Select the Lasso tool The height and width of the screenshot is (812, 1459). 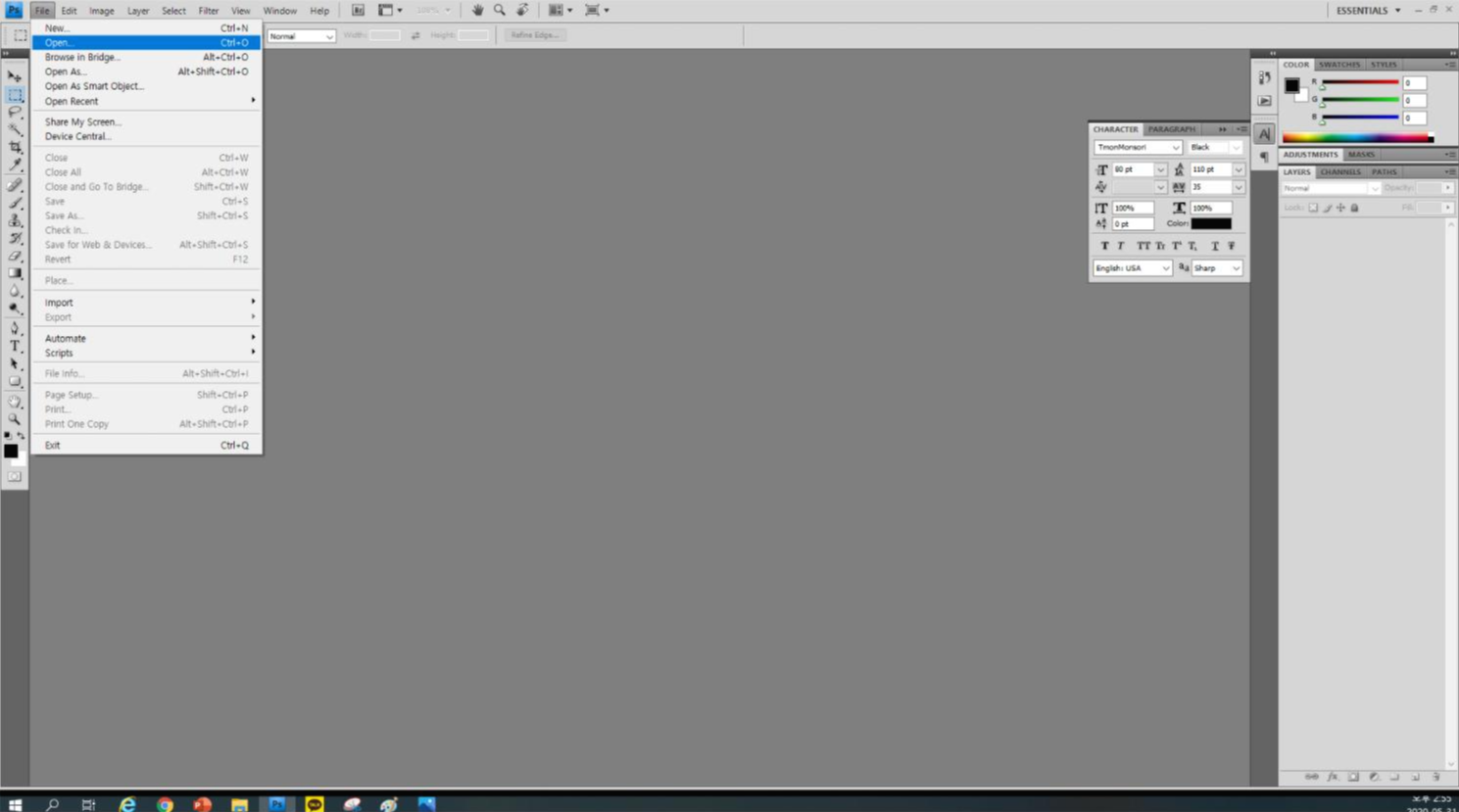[15, 113]
